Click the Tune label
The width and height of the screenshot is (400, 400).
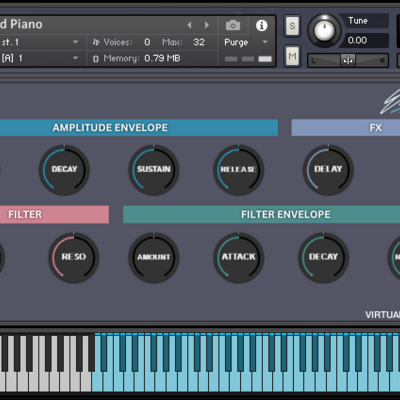[x=358, y=21]
